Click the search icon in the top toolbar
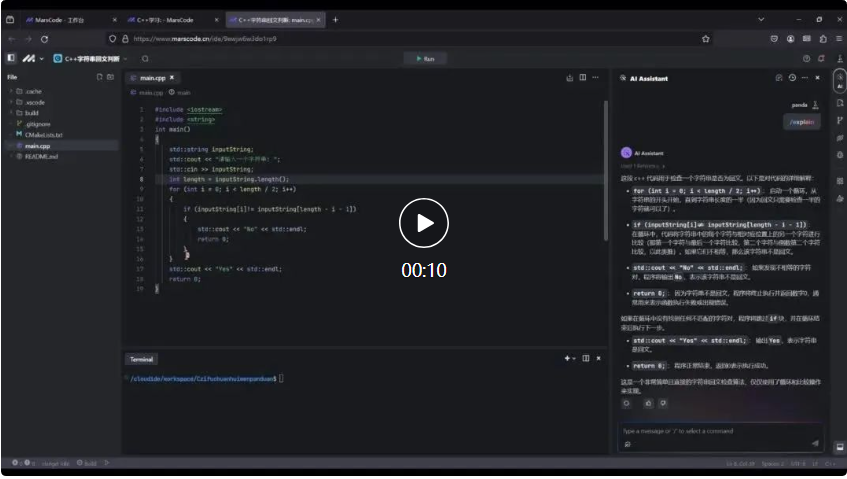Viewport: 847px width, 479px height. pos(145,59)
